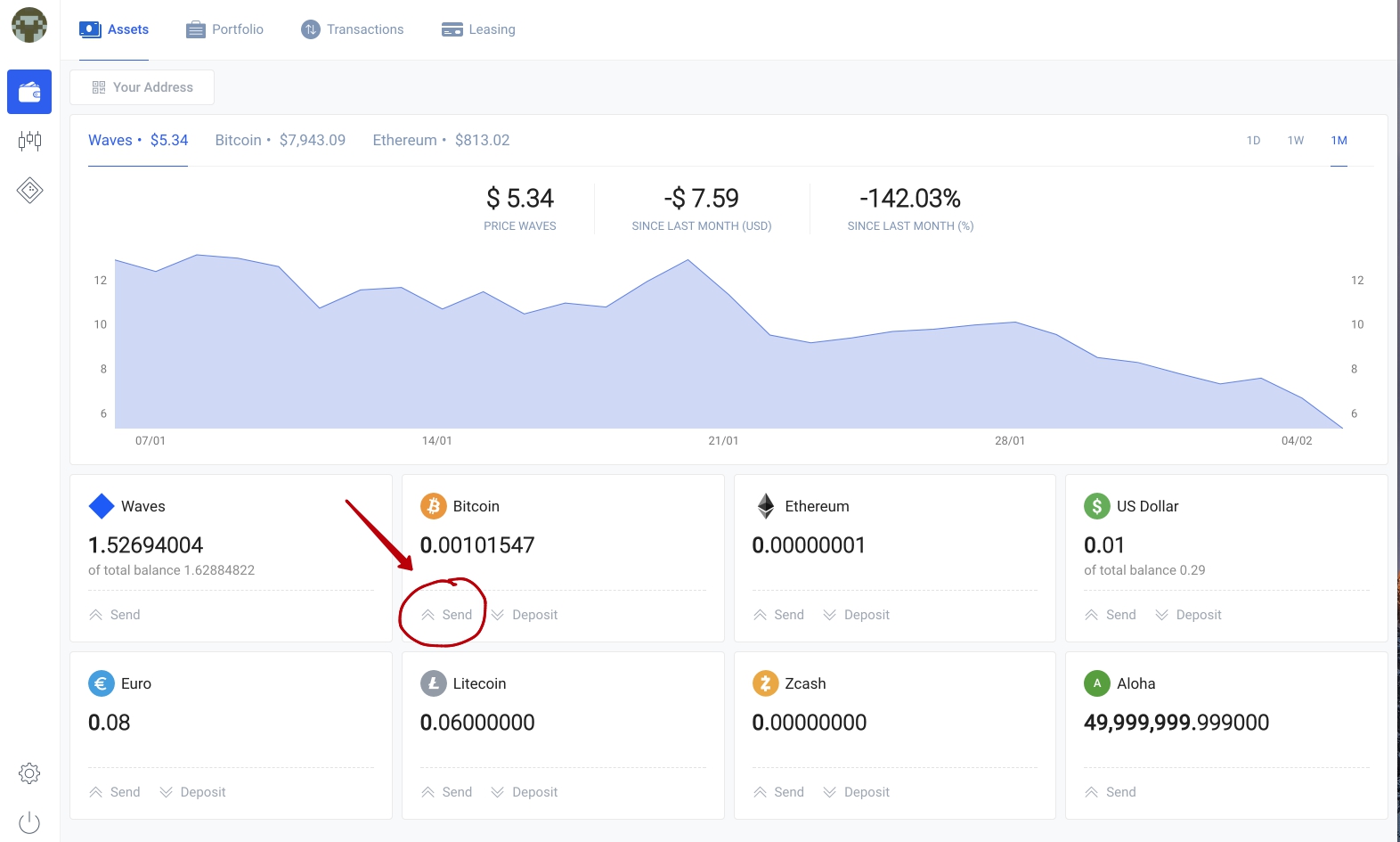Click the PRICE WAVES value $ 5.34

(x=520, y=198)
